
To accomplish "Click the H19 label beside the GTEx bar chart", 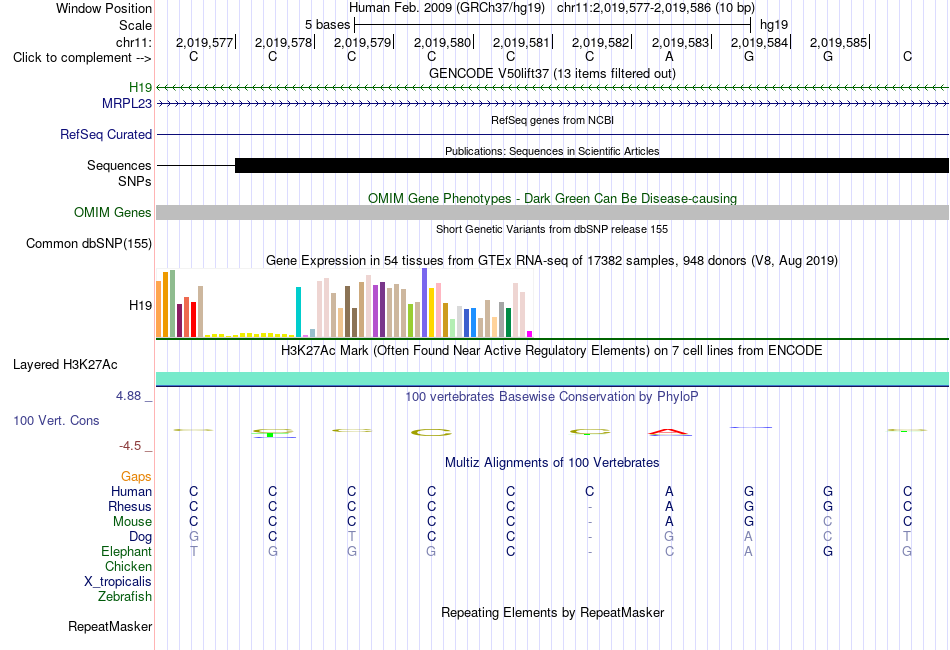I will pos(140,305).
